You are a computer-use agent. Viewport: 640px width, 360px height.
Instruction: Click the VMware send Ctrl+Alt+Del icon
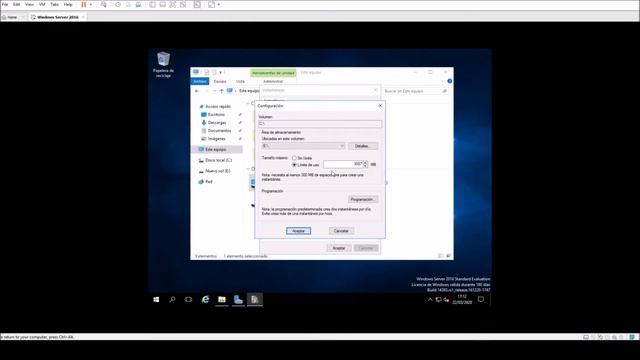click(x=104, y=4)
